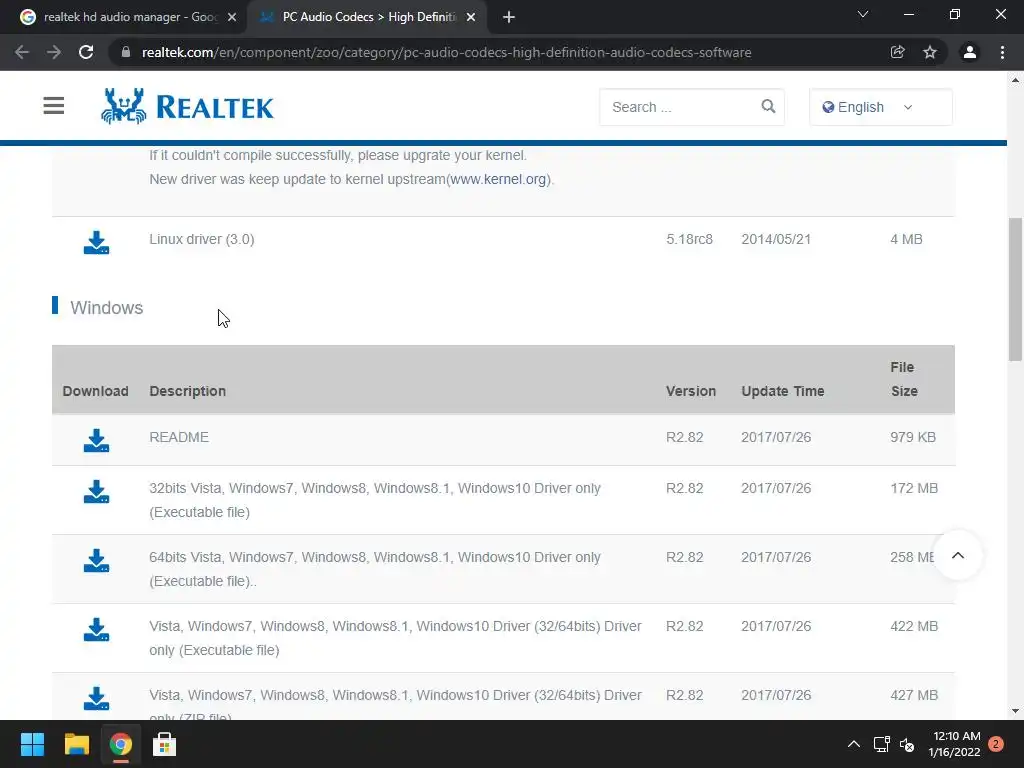Open Chrome three-dot menu

coord(1002,52)
